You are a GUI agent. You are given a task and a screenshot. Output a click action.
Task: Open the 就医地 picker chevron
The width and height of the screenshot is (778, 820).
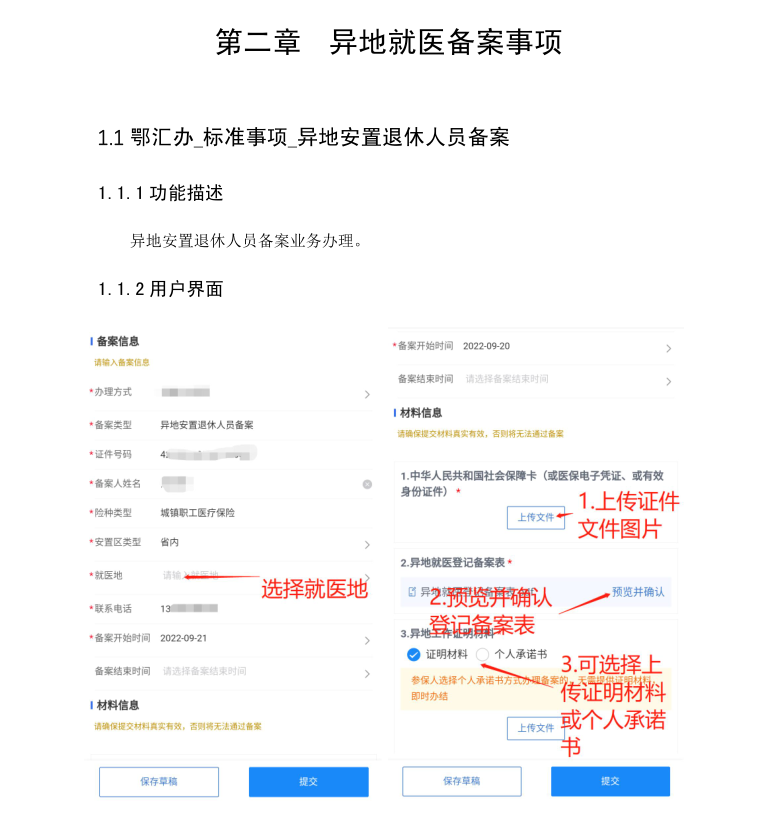point(368,577)
